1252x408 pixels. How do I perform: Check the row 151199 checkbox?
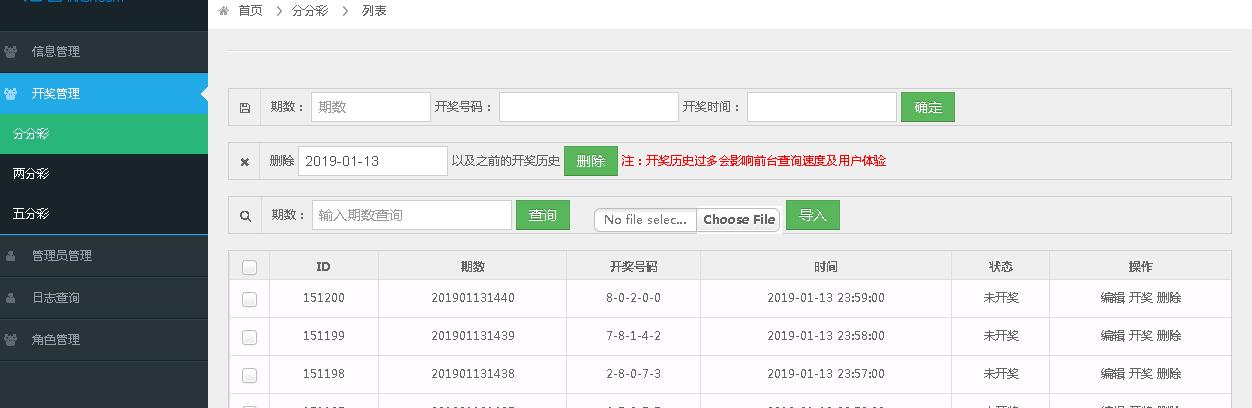tap(249, 337)
